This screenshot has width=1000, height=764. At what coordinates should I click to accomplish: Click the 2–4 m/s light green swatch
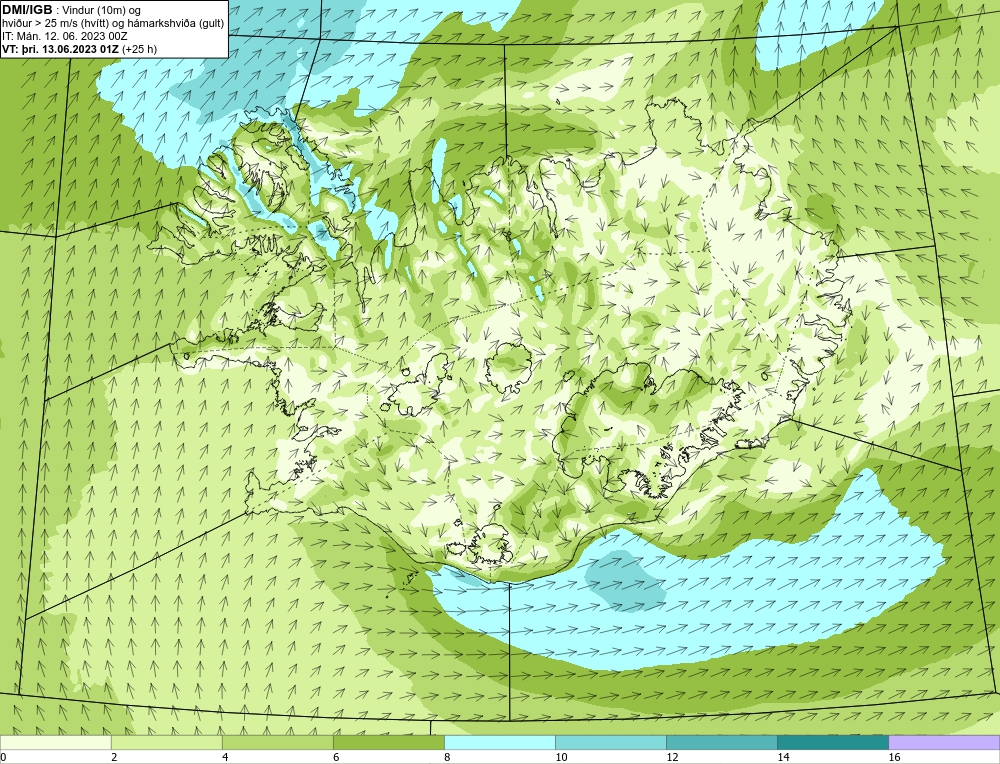point(166,742)
